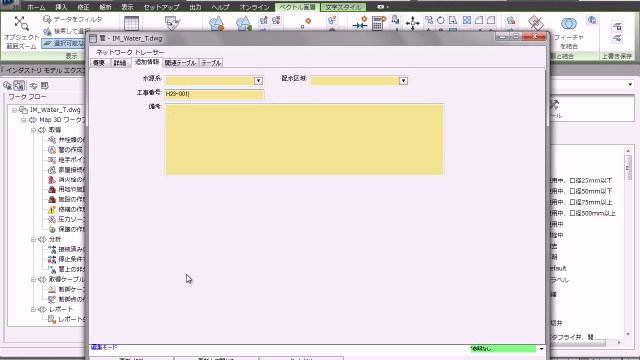Switch to the ベクトル編集 ribbon tab

coord(297,7)
